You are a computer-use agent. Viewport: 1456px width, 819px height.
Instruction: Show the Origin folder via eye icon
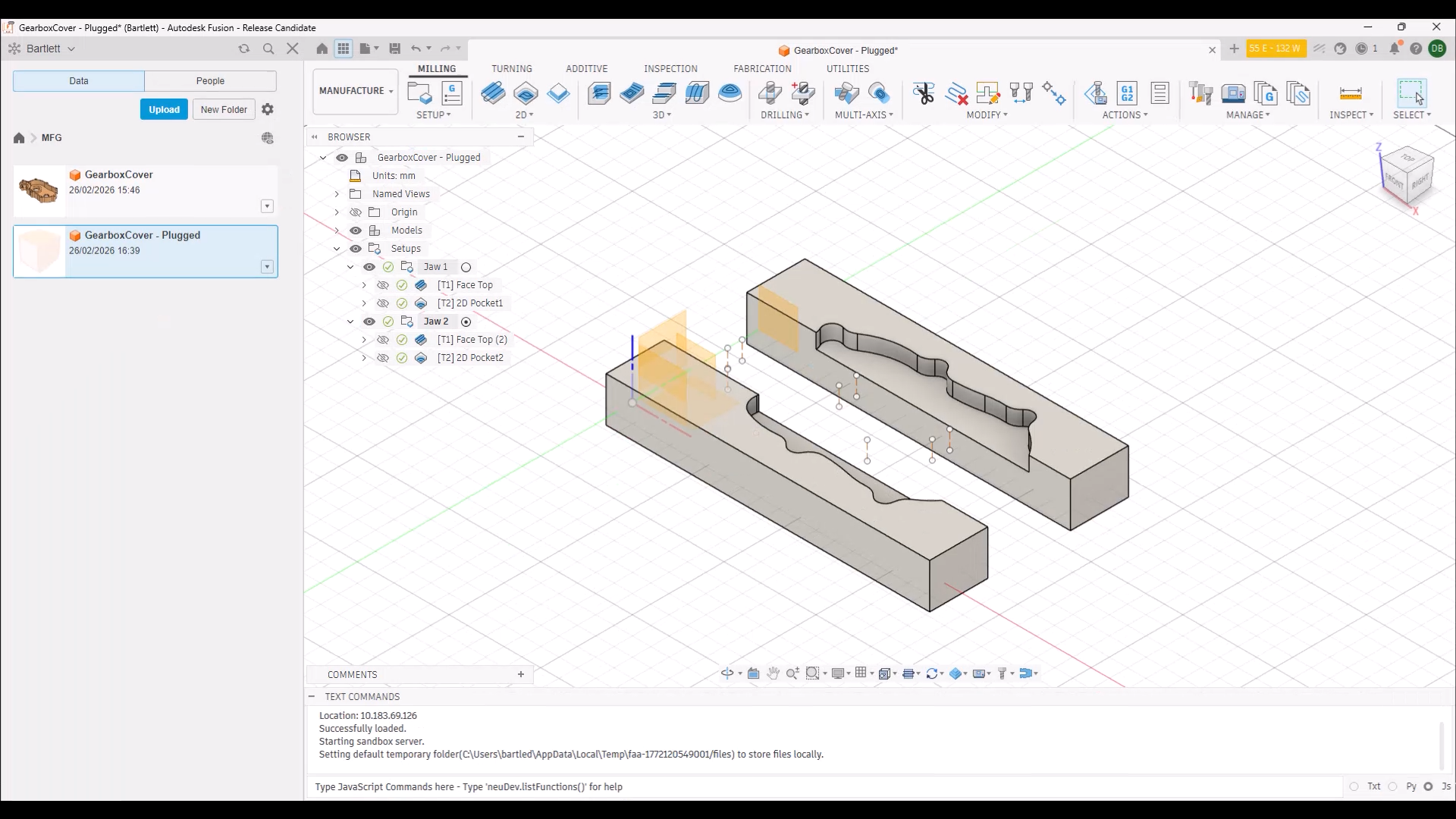click(356, 212)
